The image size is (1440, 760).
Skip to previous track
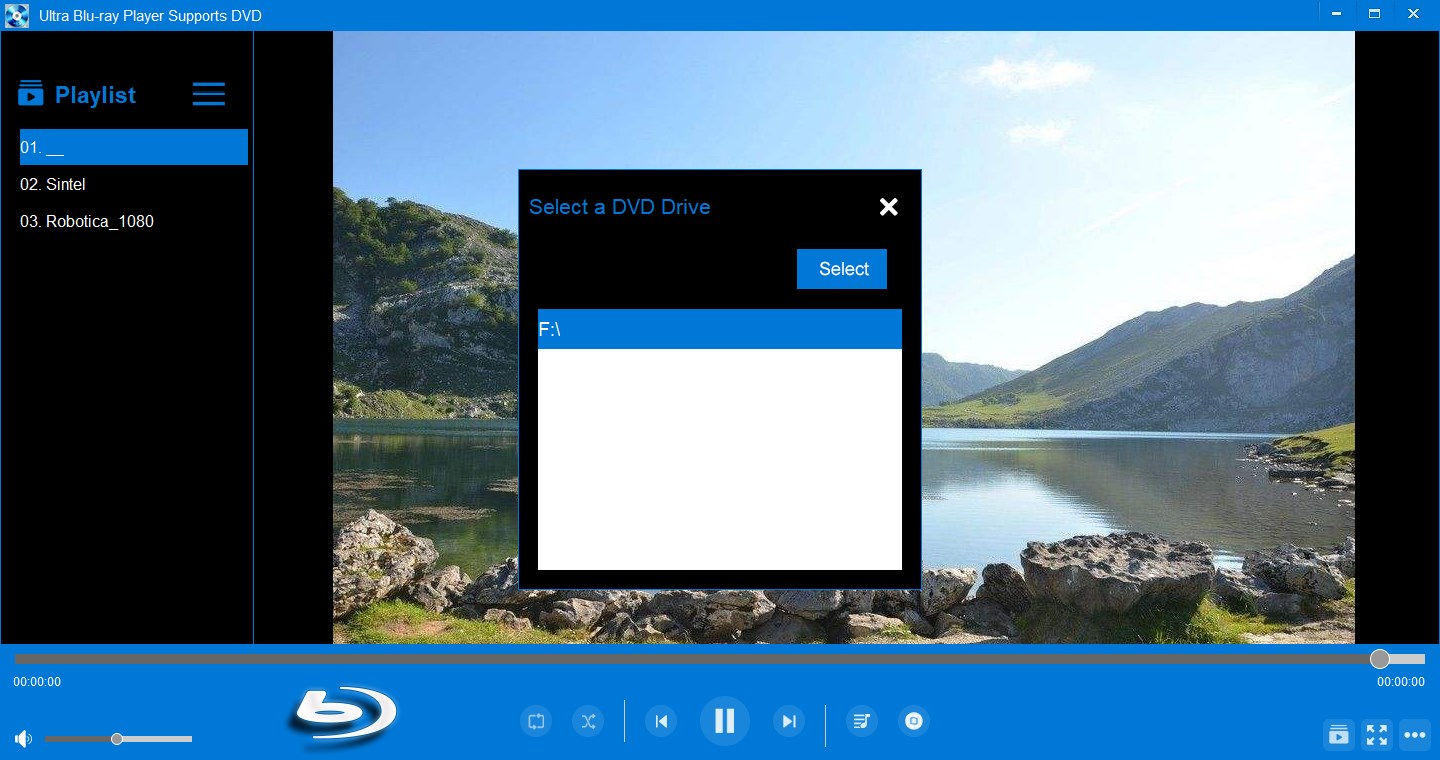coord(661,721)
